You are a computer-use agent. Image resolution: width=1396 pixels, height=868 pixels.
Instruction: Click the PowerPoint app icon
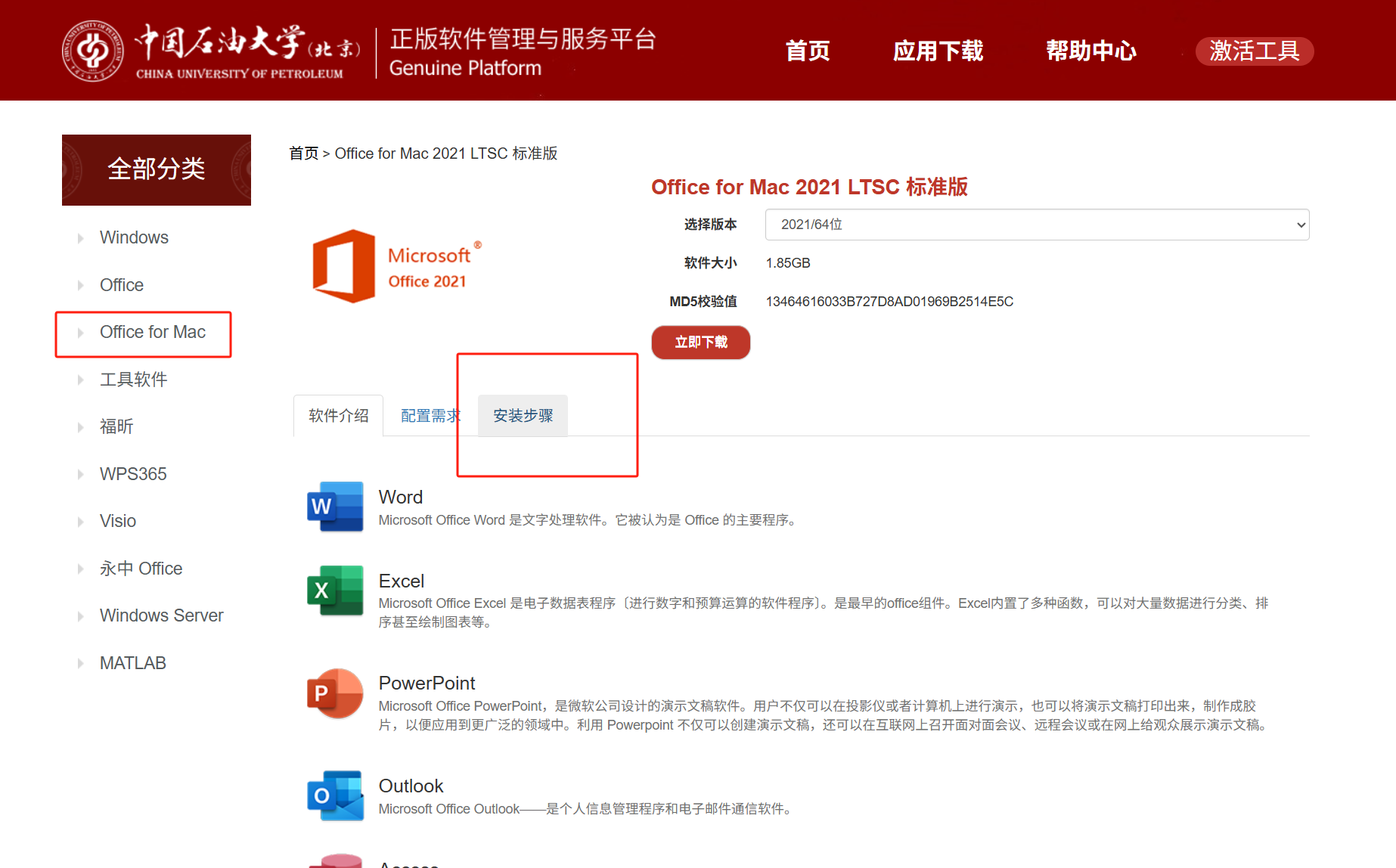[335, 693]
